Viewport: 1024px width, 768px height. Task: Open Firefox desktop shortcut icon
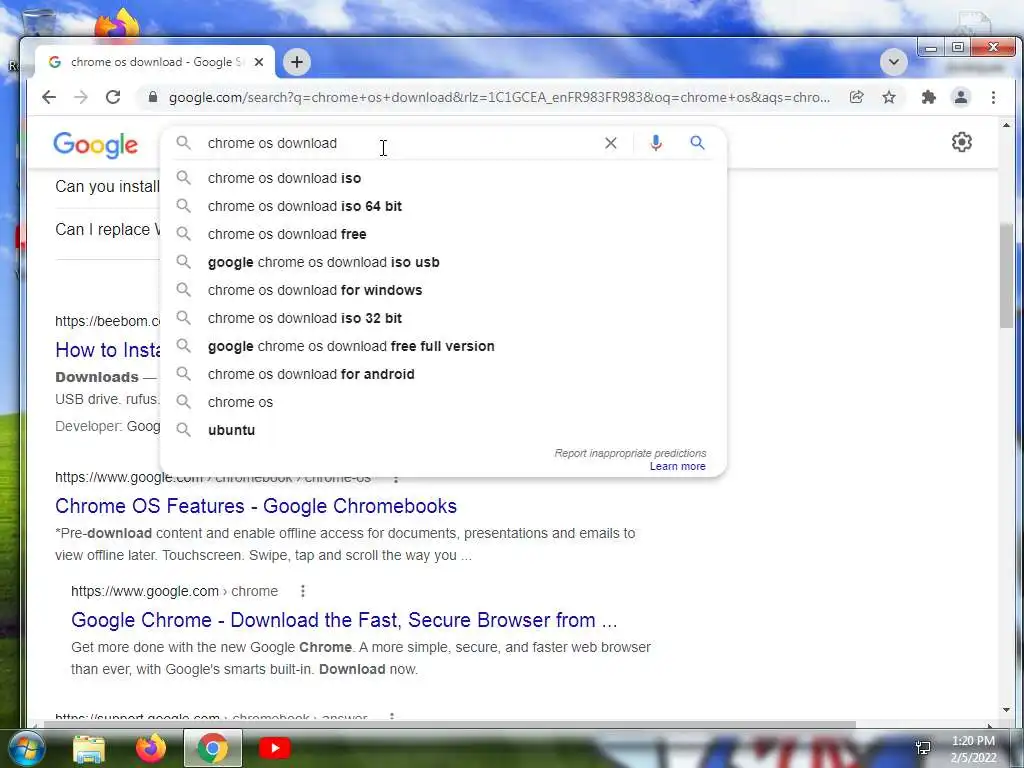pyautogui.click(x=117, y=23)
